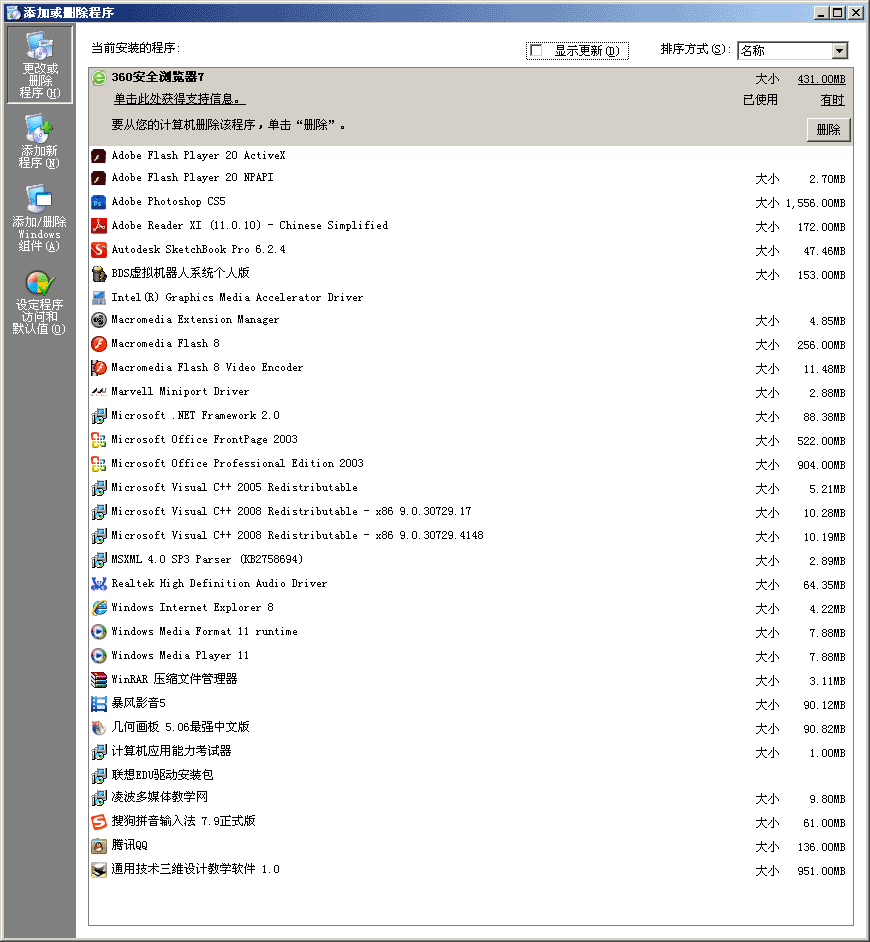Click the WinRAR 压缩文件管理器 icon

[x=99, y=680]
